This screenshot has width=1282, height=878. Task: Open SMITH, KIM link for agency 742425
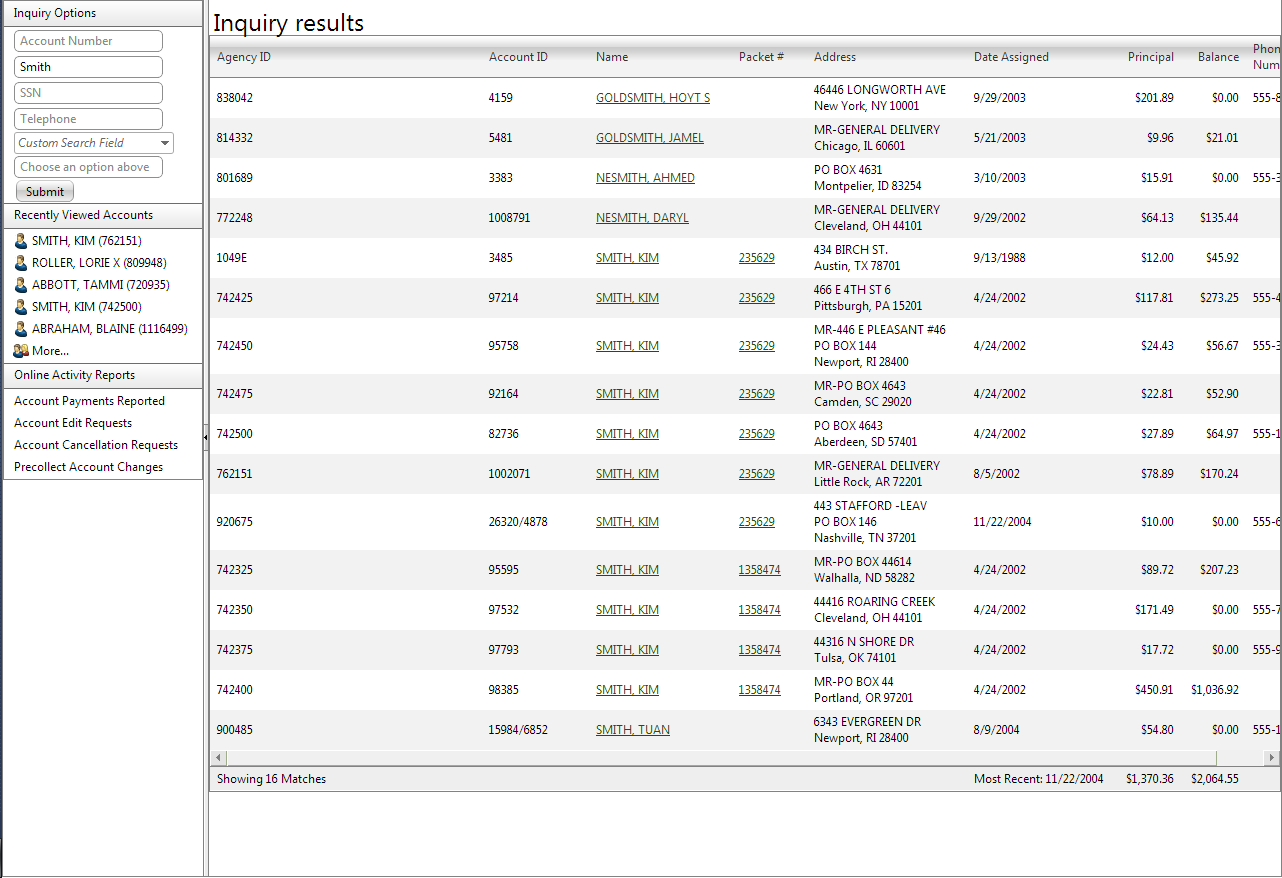click(627, 298)
